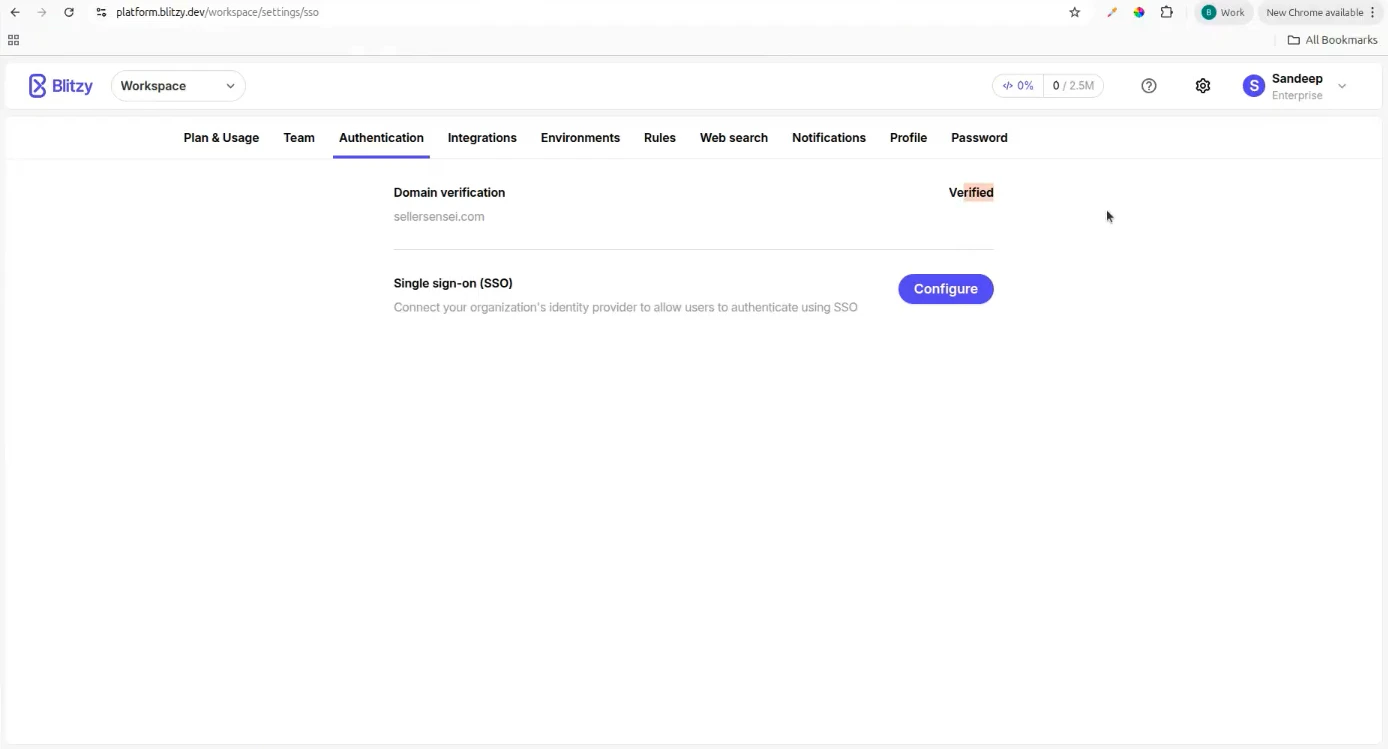
Task: Open the Web search tab
Action: pyautogui.click(x=734, y=138)
